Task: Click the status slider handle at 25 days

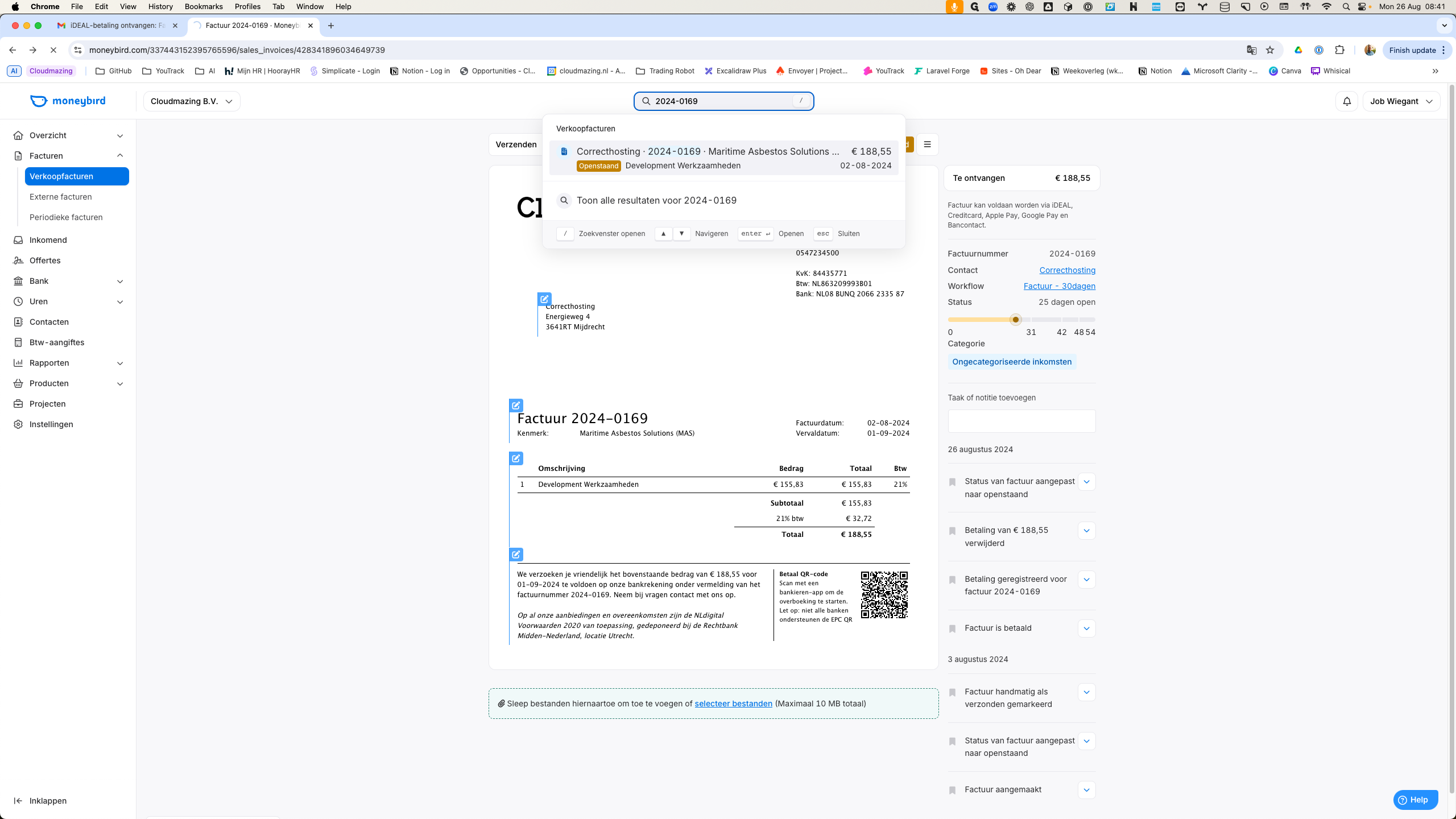Action: 1016,320
